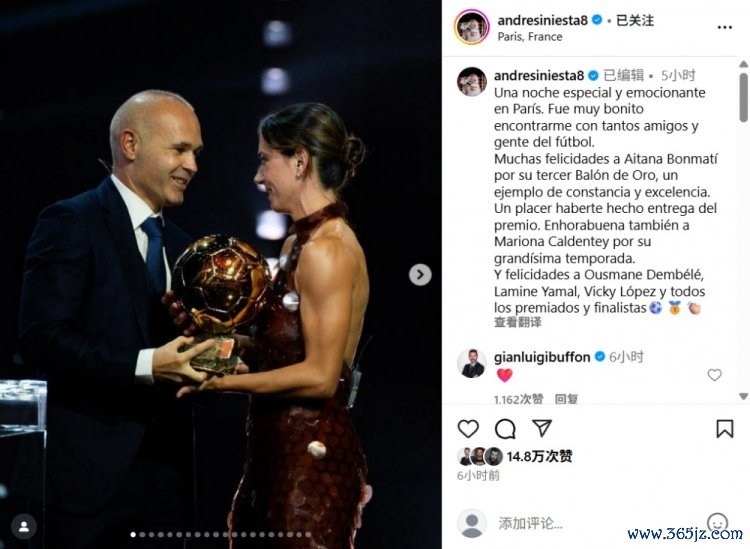Like gianluigibuffon's comment heart
750x549 pixels.
click(714, 375)
